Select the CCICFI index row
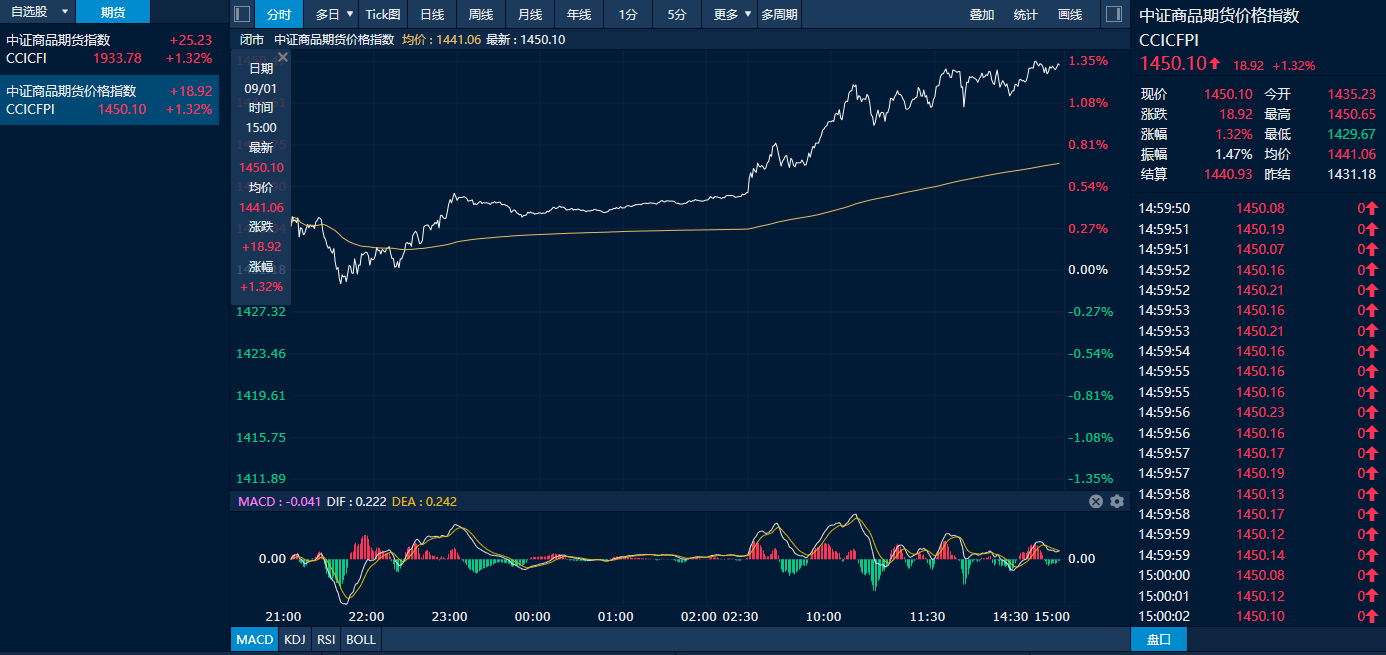 [109, 49]
